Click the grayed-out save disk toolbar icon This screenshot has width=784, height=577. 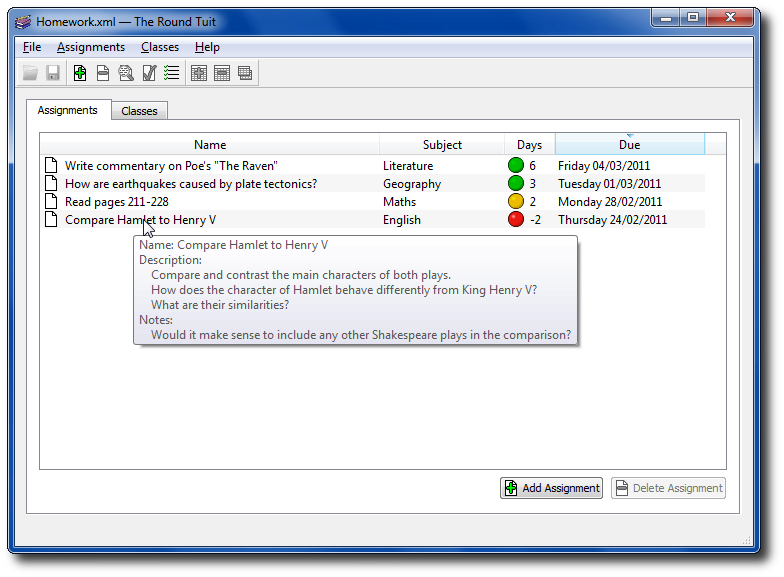[x=53, y=73]
